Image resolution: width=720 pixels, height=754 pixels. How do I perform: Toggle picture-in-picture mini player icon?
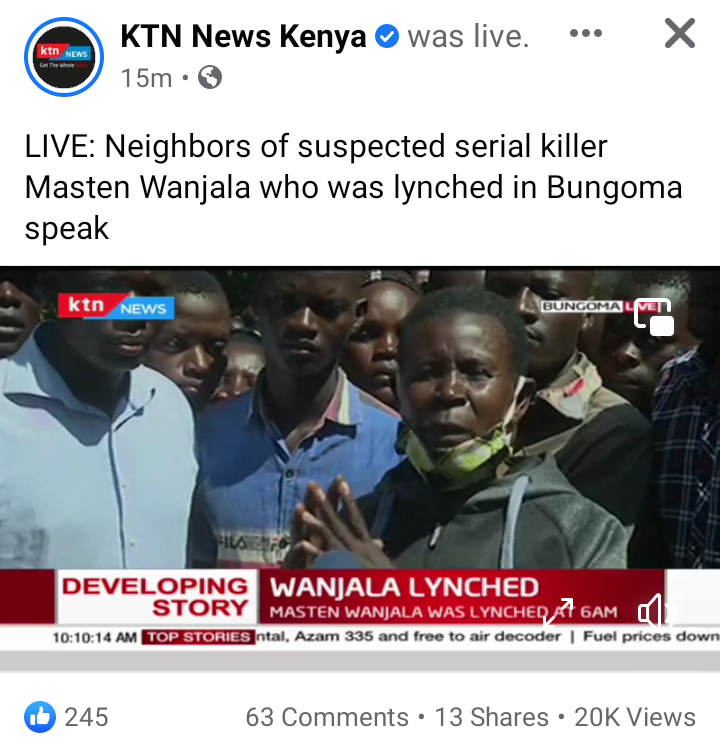pos(654,316)
